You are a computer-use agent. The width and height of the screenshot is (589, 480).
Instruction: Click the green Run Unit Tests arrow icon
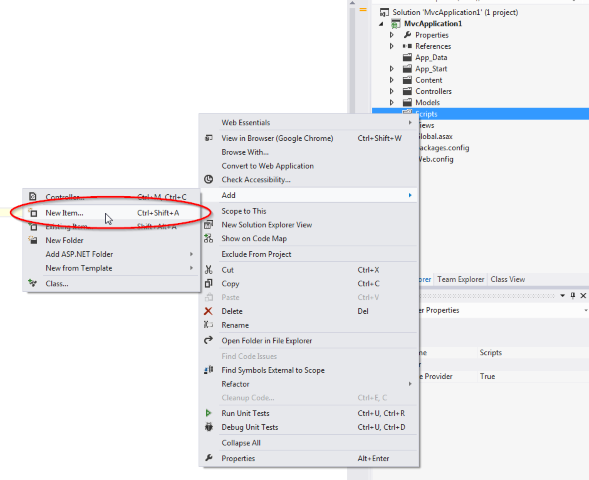(208, 413)
